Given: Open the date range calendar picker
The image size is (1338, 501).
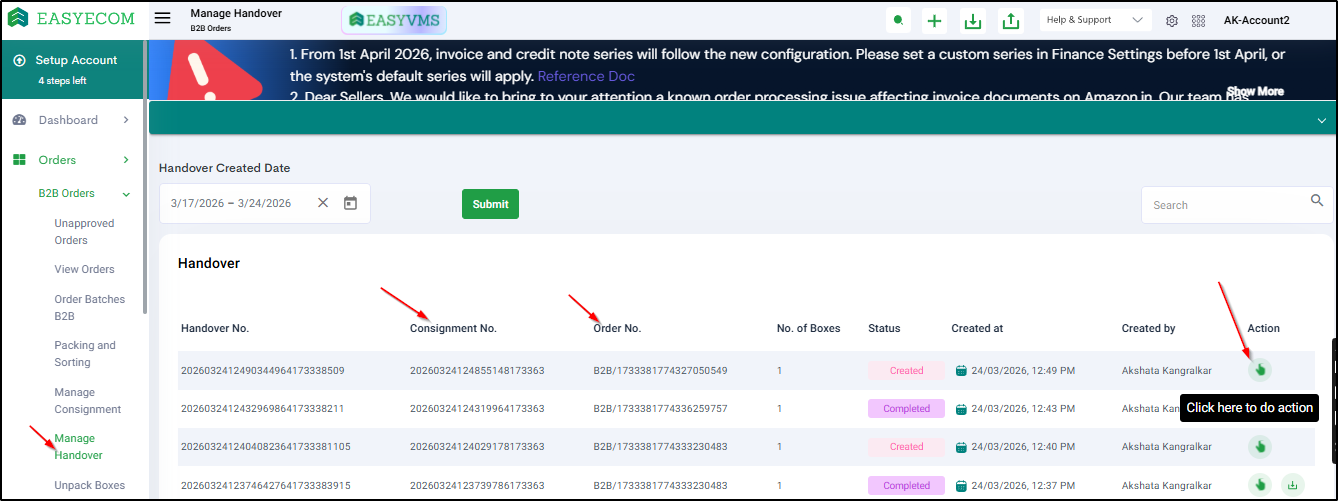Looking at the screenshot, I should pos(350,203).
